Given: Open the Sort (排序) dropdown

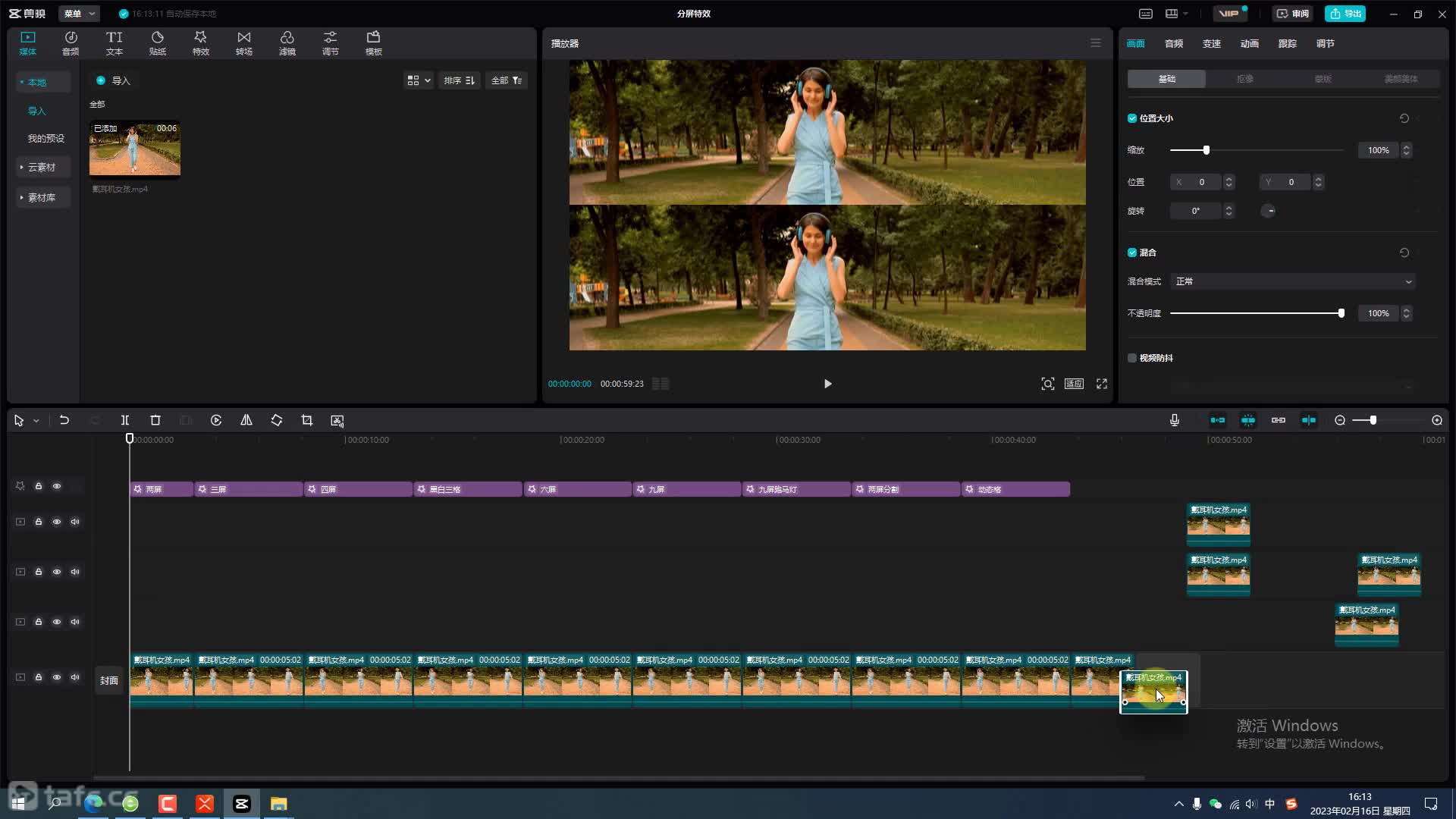Looking at the screenshot, I should (x=459, y=80).
